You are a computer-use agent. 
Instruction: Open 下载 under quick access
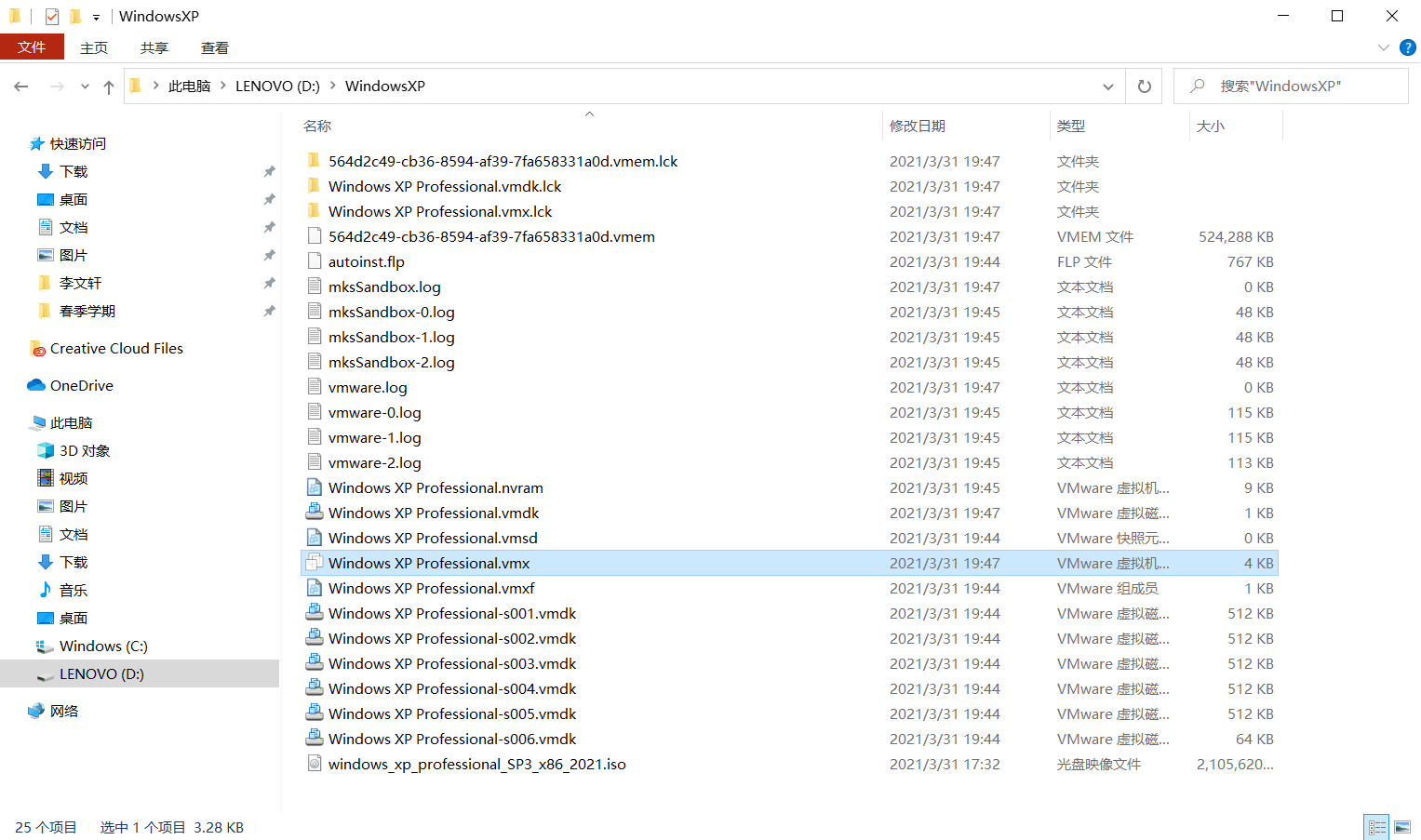point(74,172)
